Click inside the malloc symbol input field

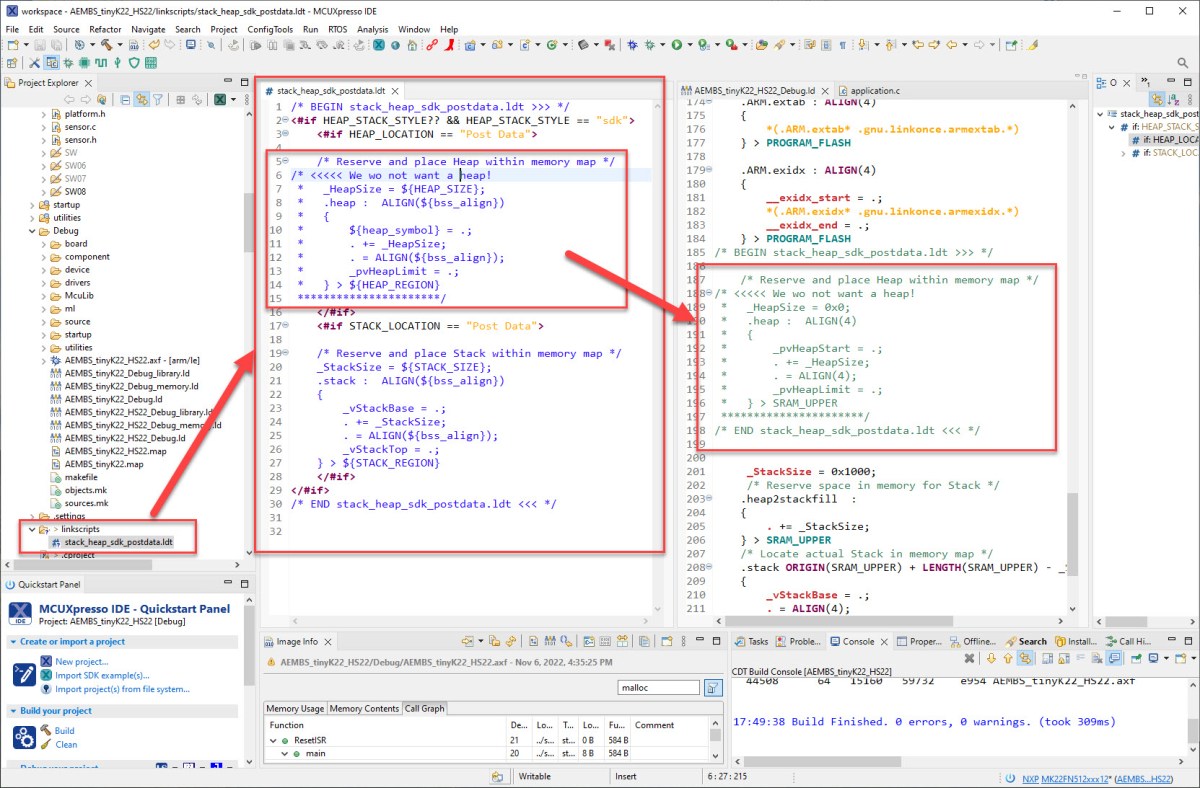pos(657,687)
